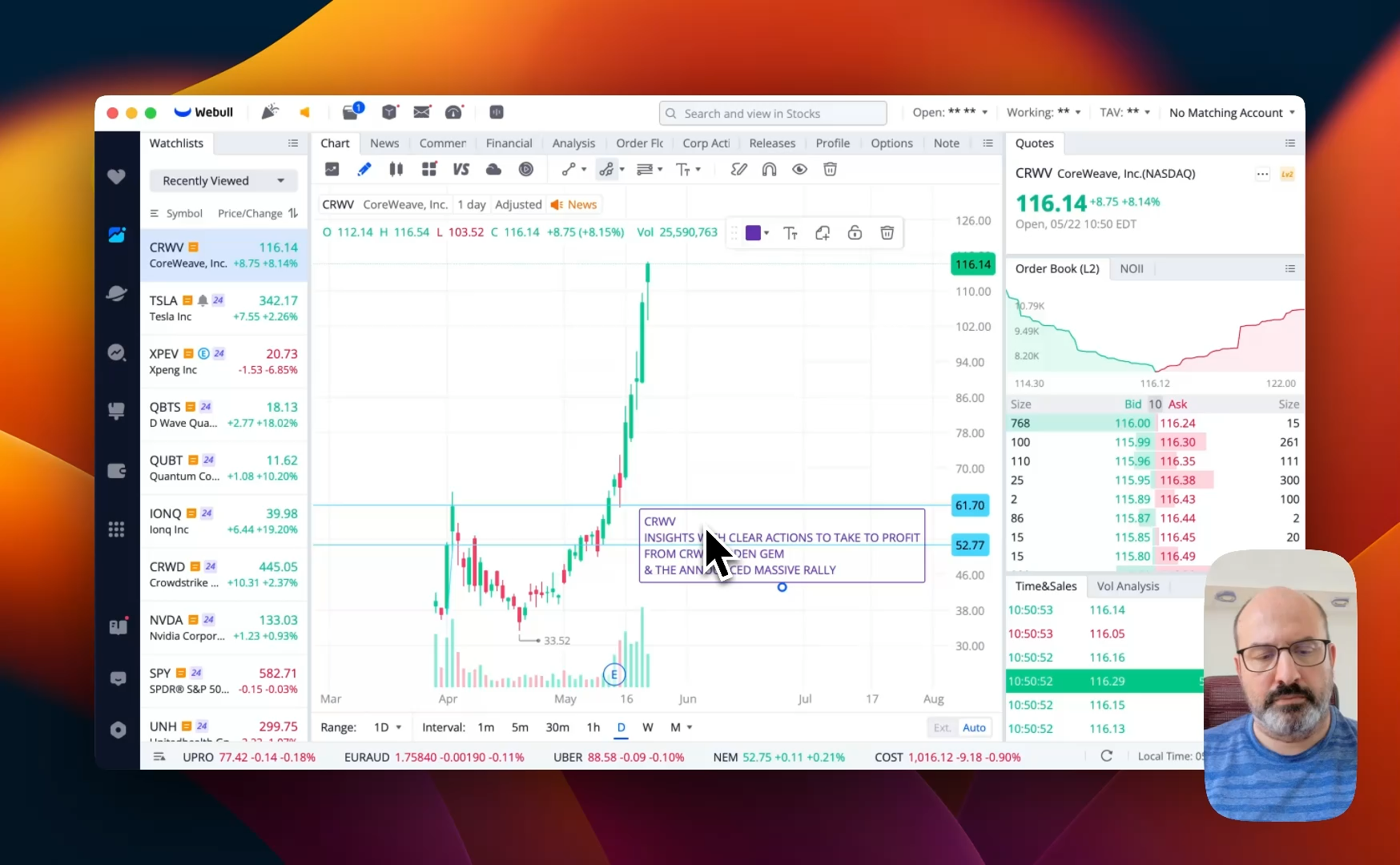Screen dimensions: 1400x865
Task: Click the refresh icon in status bar
Action: (1106, 756)
